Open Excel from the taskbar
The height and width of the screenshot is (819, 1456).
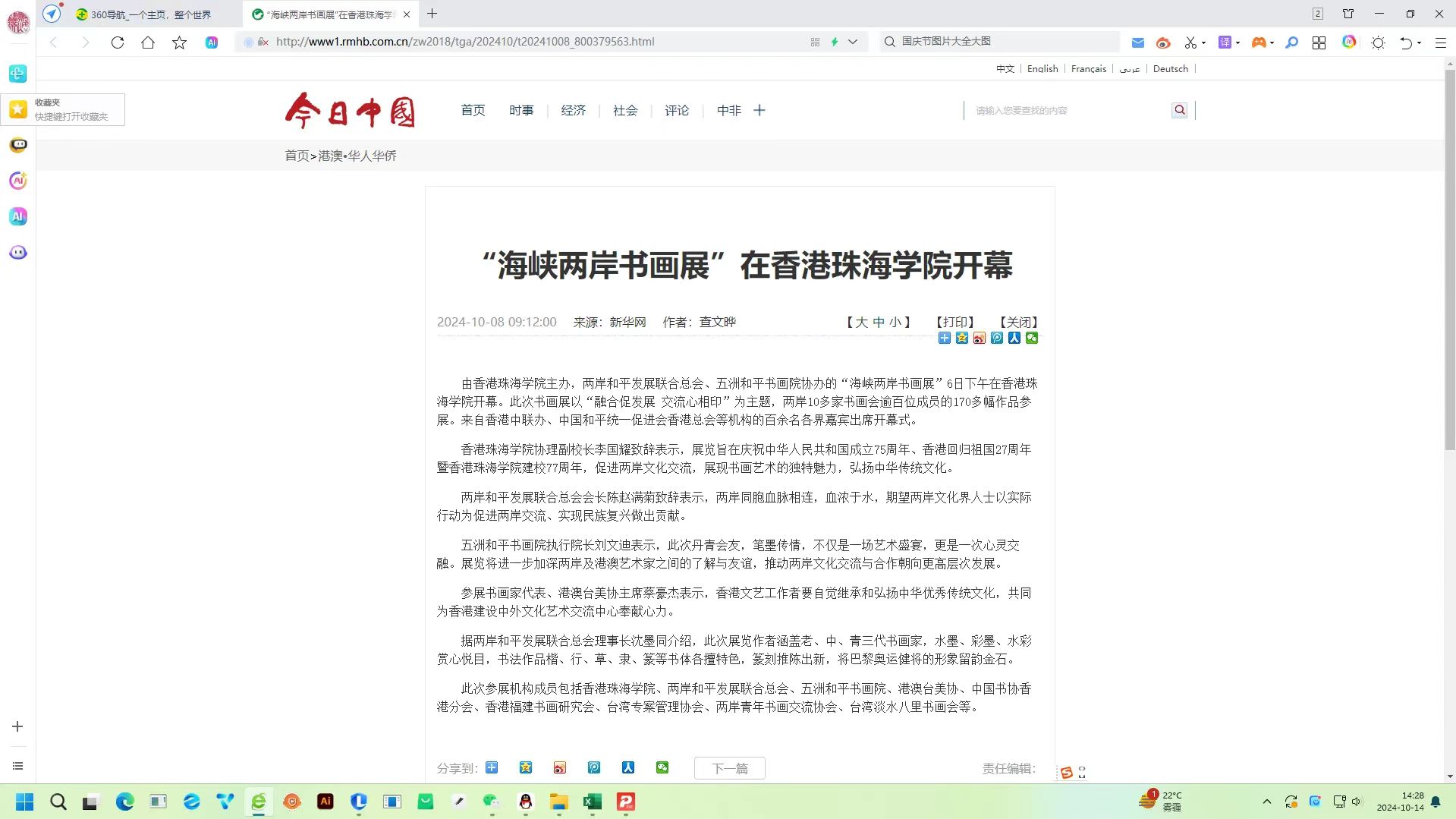tap(593, 802)
